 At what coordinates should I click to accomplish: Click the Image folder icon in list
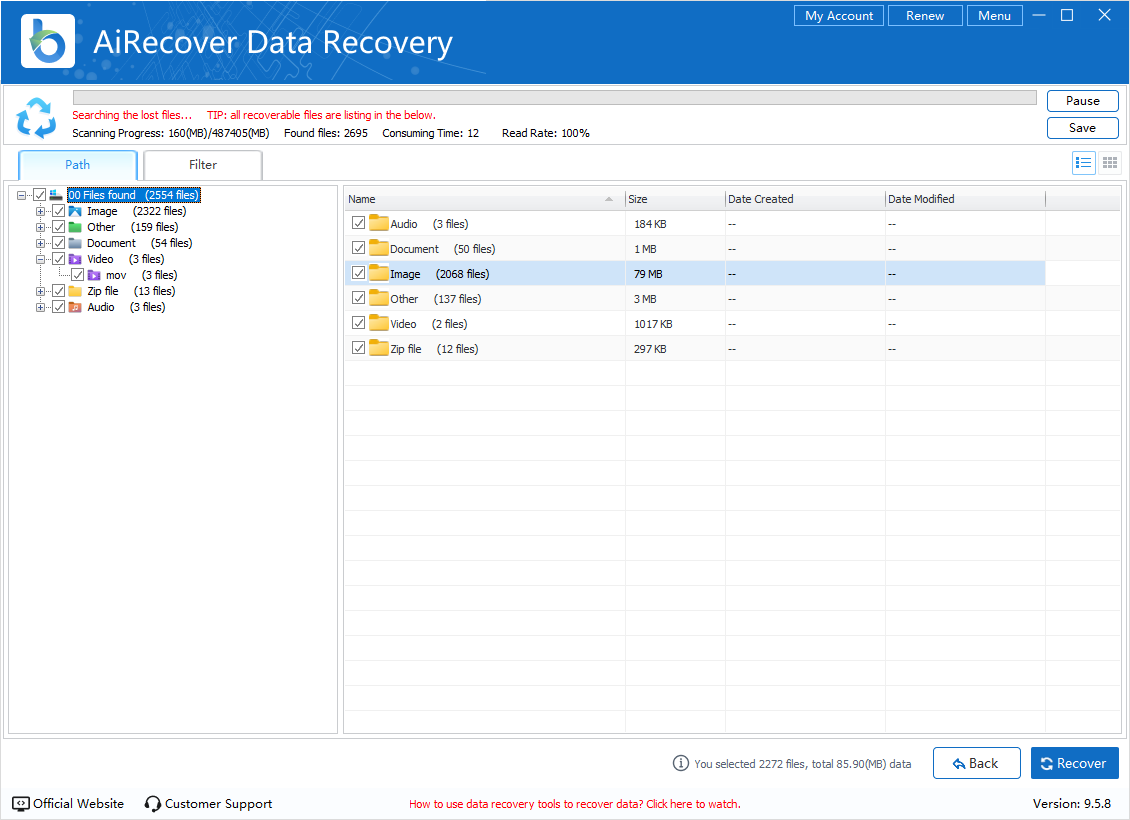pos(378,273)
